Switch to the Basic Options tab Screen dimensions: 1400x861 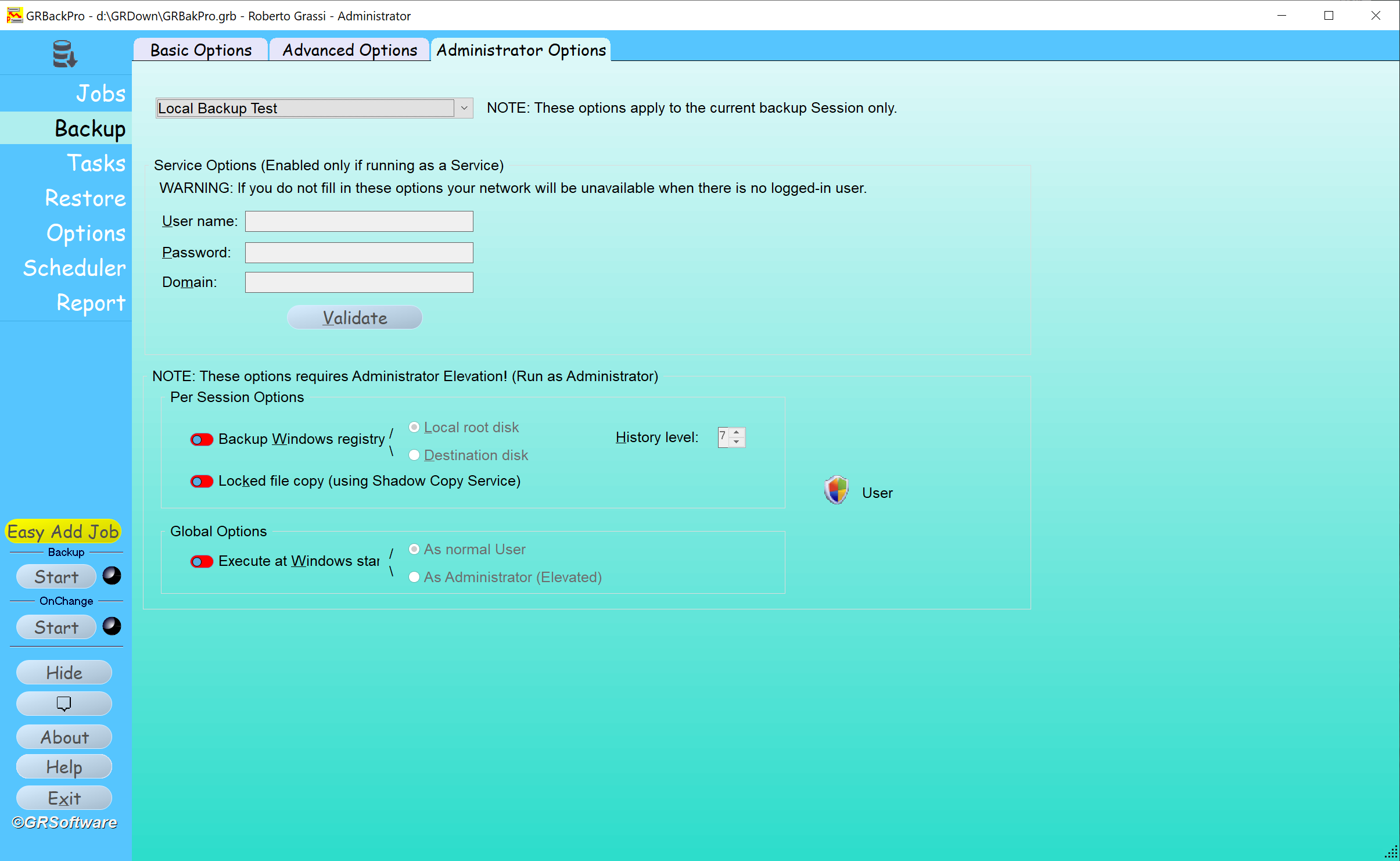(x=199, y=49)
